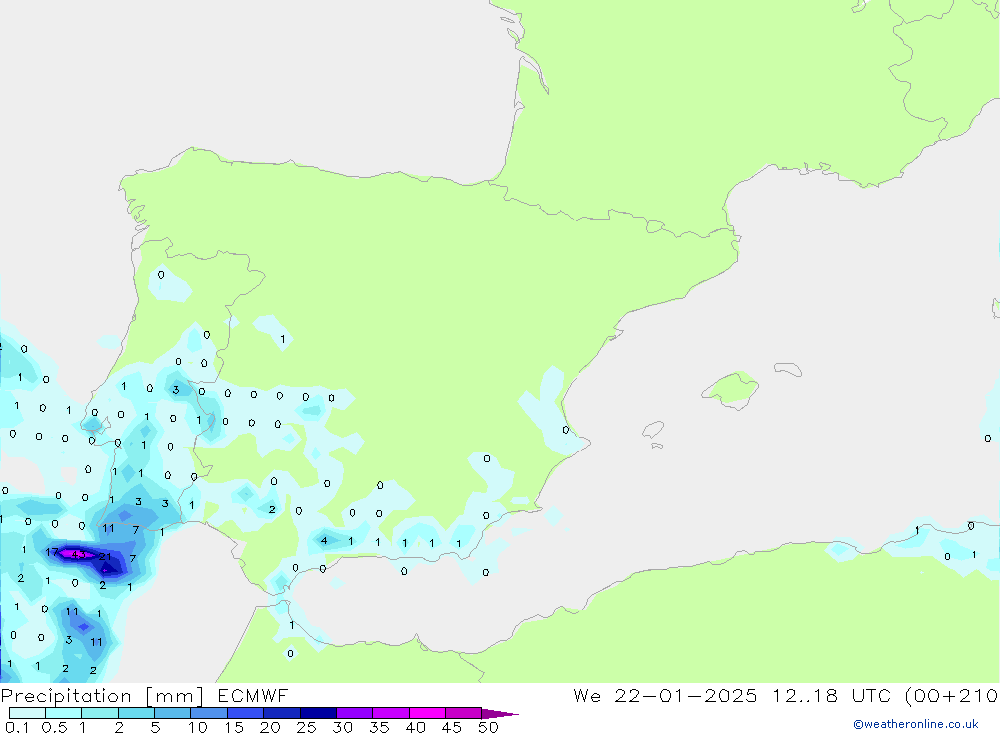Viewport: 1000px width, 733px height.
Task: Click Mallorca island on the map
Action: (x=730, y=388)
